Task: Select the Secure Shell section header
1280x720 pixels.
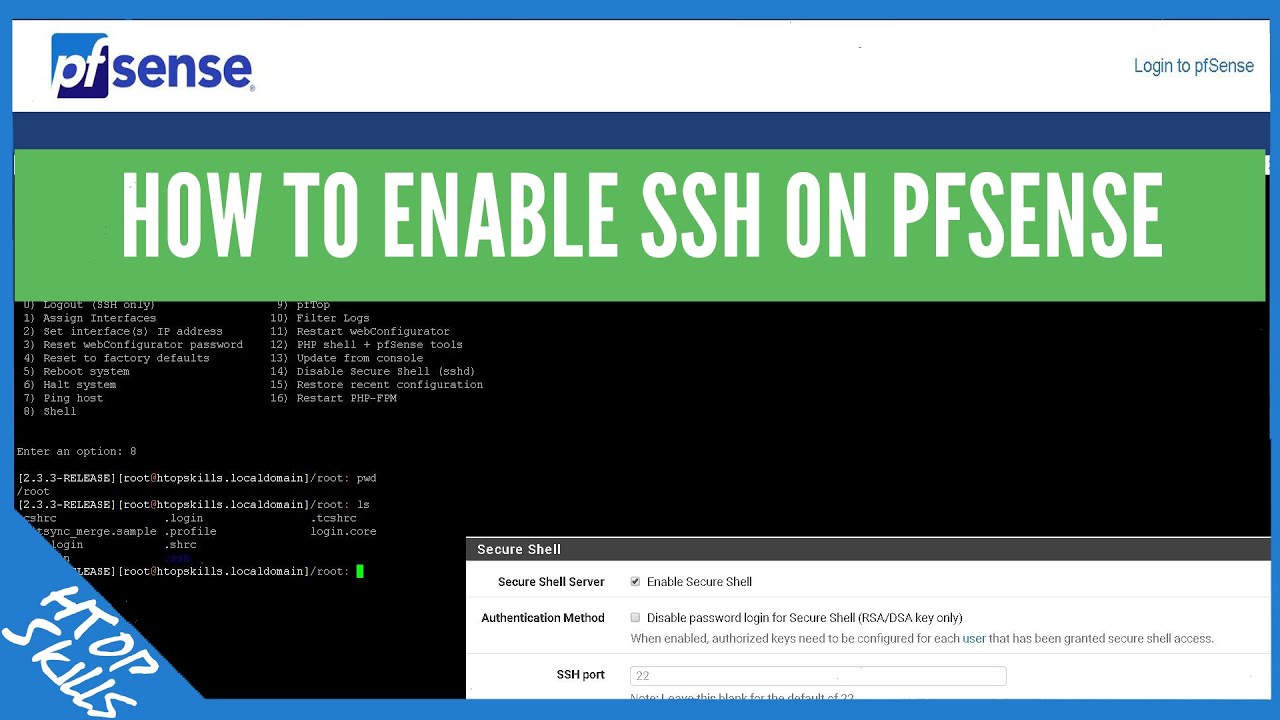Action: pyautogui.click(x=868, y=549)
